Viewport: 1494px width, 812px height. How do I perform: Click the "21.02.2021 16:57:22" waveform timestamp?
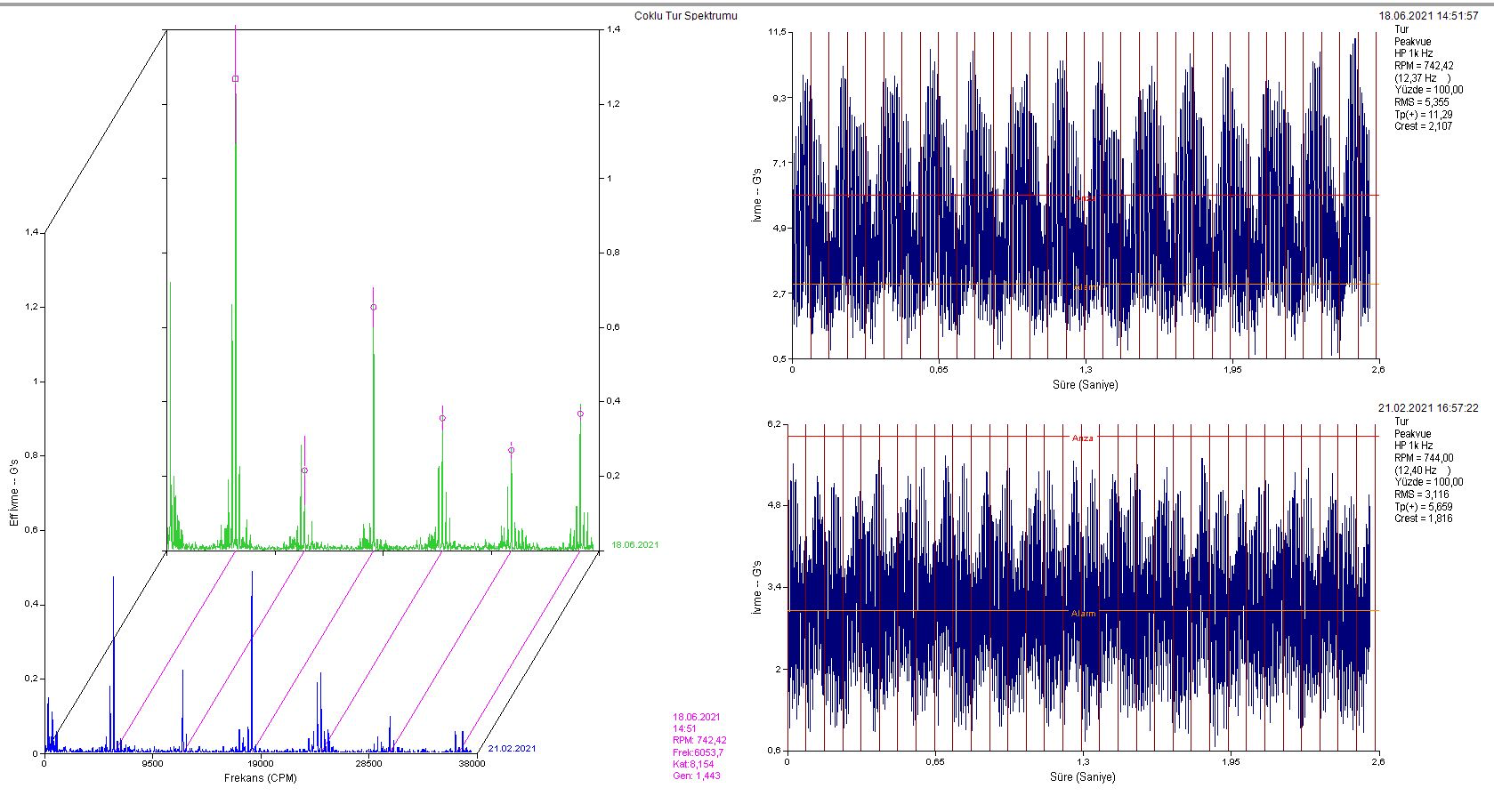pyautogui.click(x=1428, y=408)
